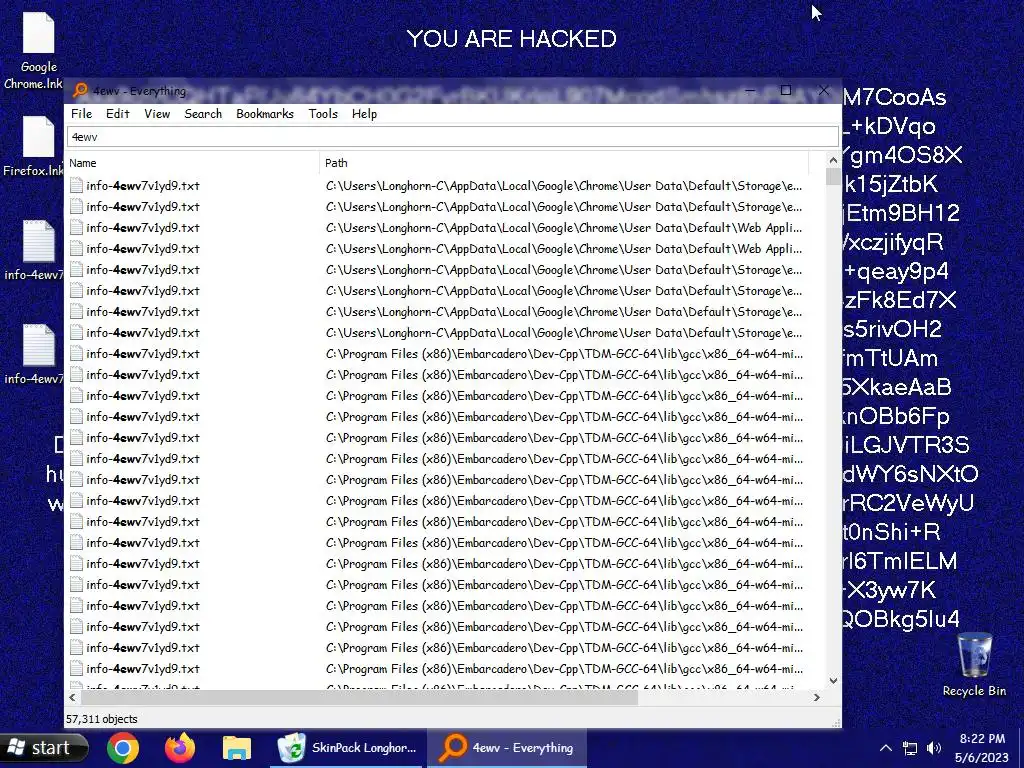Click the Everything magnifier icon in title bar
The height and width of the screenshot is (768, 1024).
click(80, 91)
